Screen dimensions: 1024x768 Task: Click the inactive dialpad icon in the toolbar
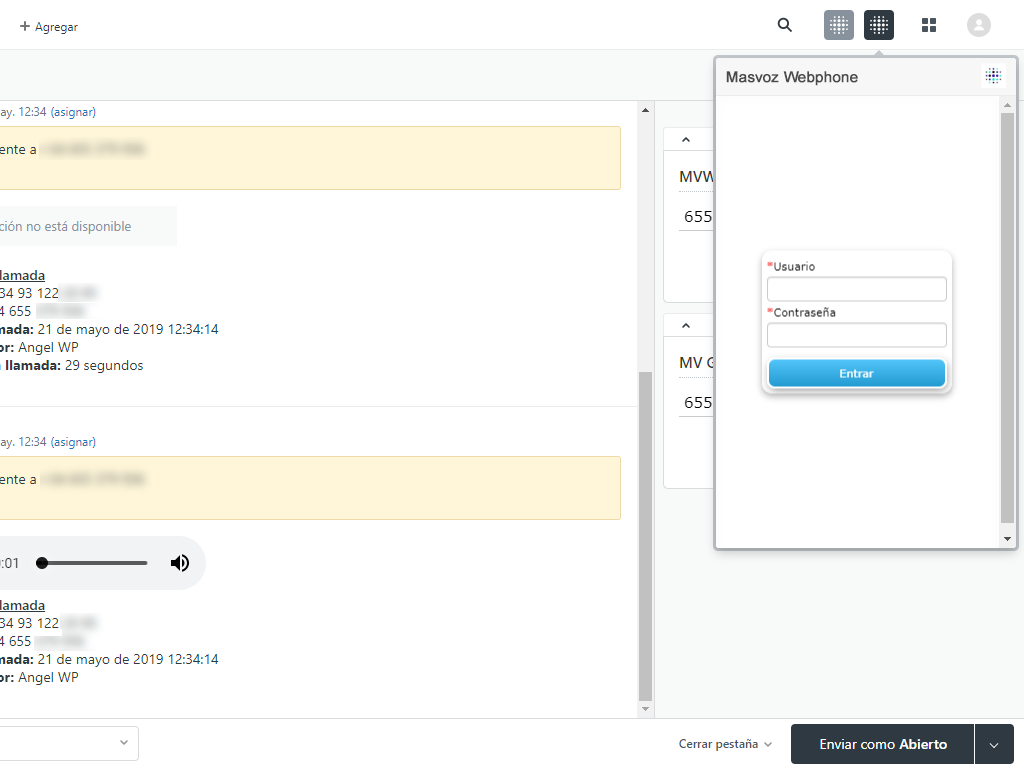tap(839, 25)
